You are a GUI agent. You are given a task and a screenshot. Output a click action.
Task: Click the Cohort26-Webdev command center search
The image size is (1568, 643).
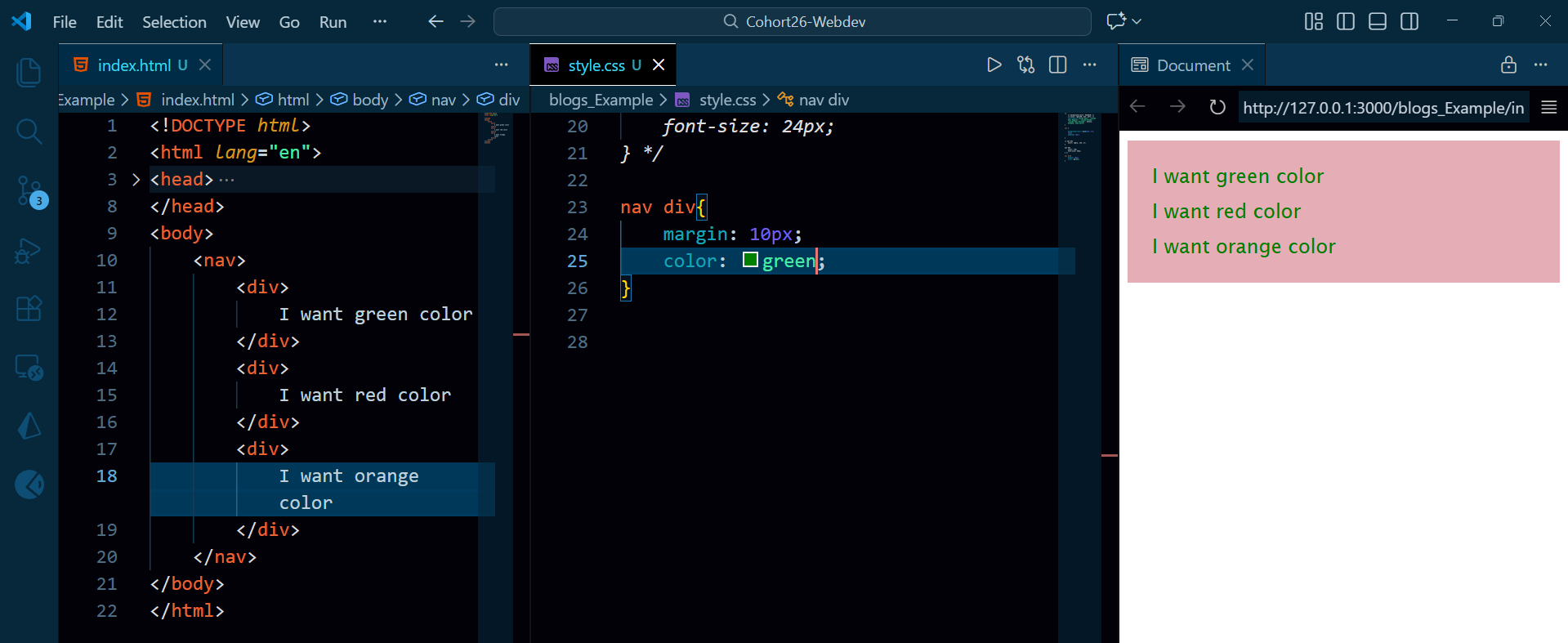point(793,21)
